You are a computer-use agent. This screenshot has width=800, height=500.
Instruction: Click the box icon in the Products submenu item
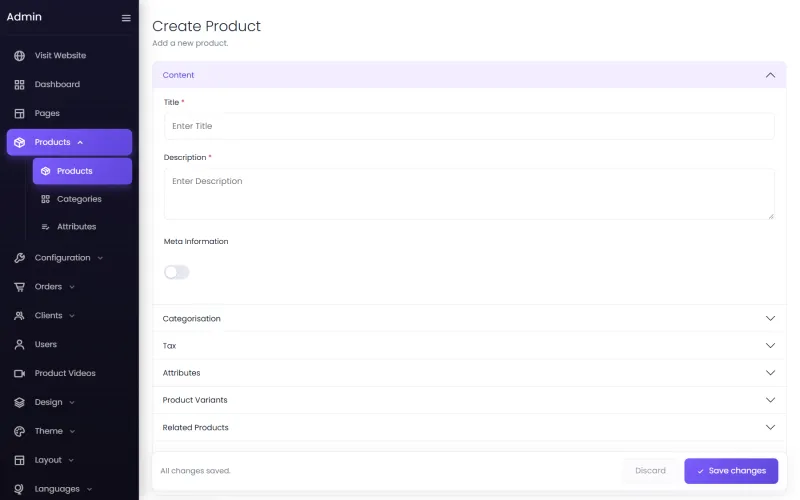pos(45,171)
